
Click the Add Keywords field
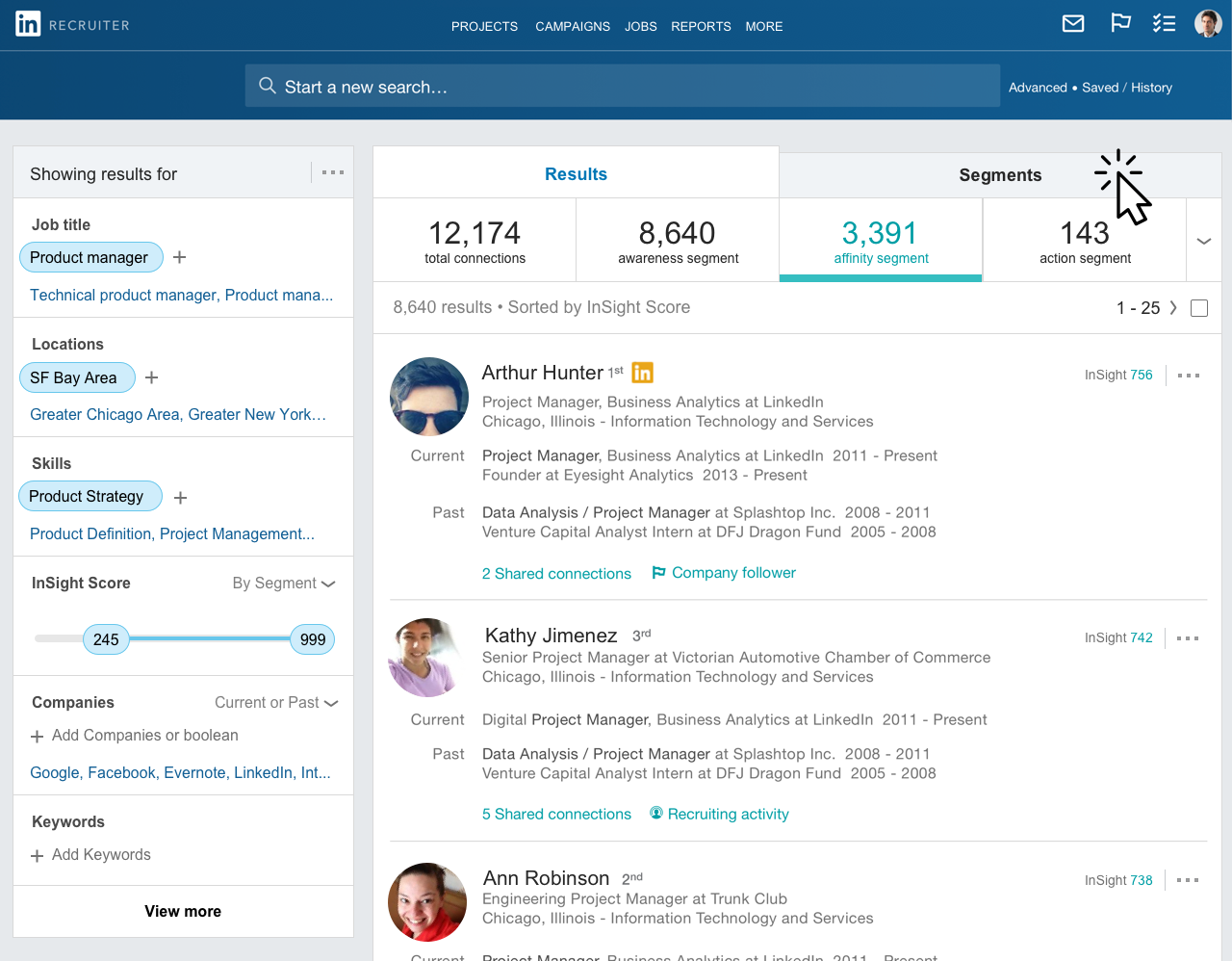pos(102,855)
